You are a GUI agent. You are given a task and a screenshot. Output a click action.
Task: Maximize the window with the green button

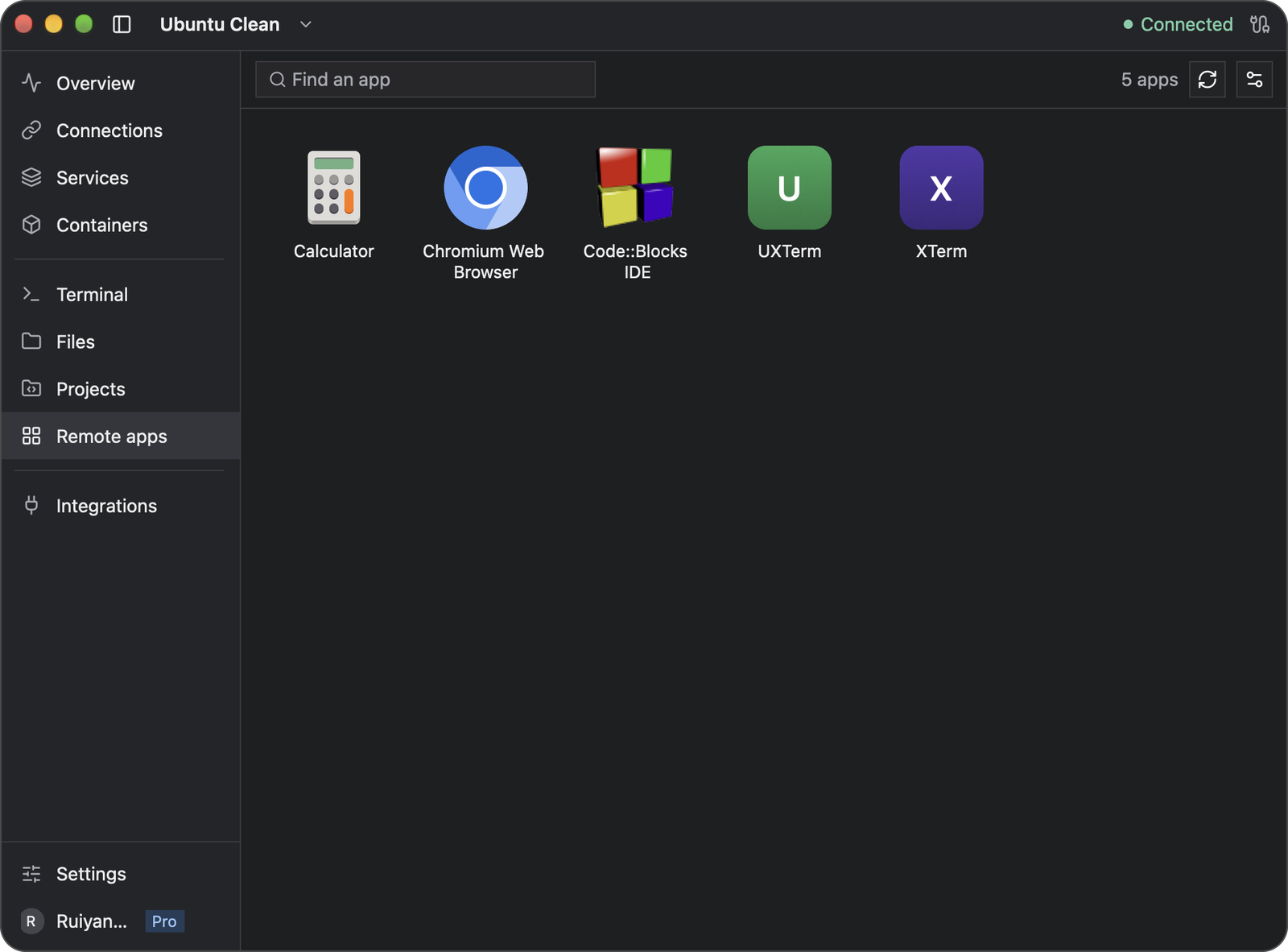coord(84,24)
